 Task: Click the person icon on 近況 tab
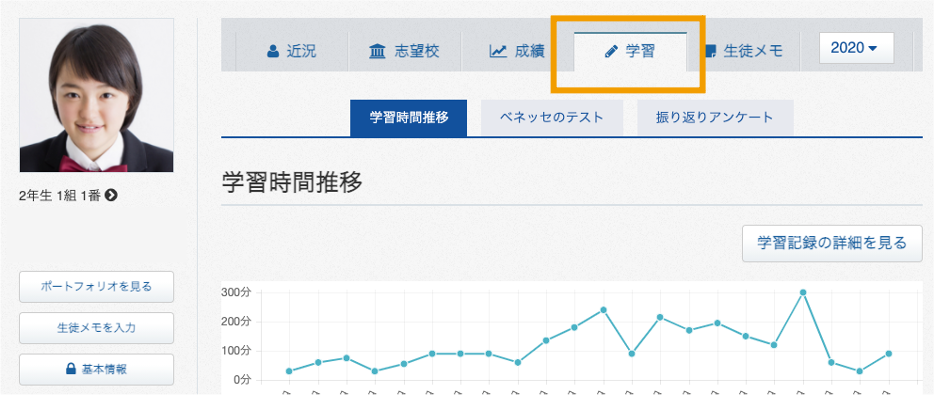tap(273, 51)
